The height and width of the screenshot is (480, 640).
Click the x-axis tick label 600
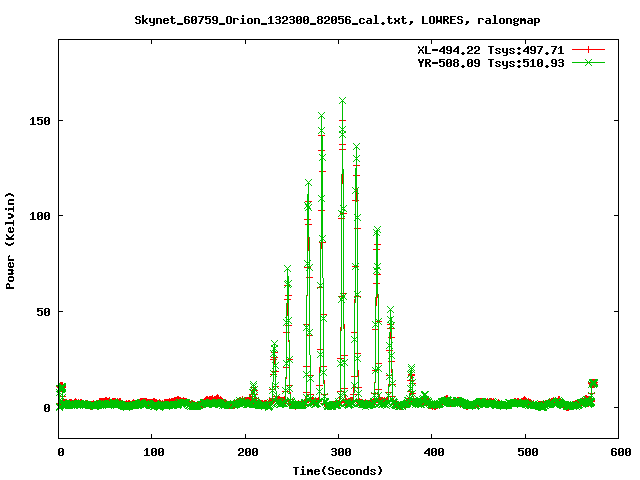pos(621,452)
